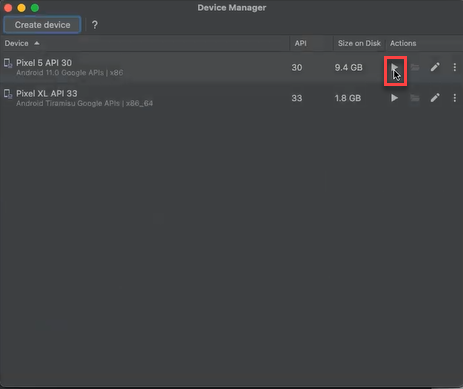Image resolution: width=463 pixels, height=389 pixels.
Task: Edit the Pixel XL API 33 device
Action: click(x=435, y=98)
